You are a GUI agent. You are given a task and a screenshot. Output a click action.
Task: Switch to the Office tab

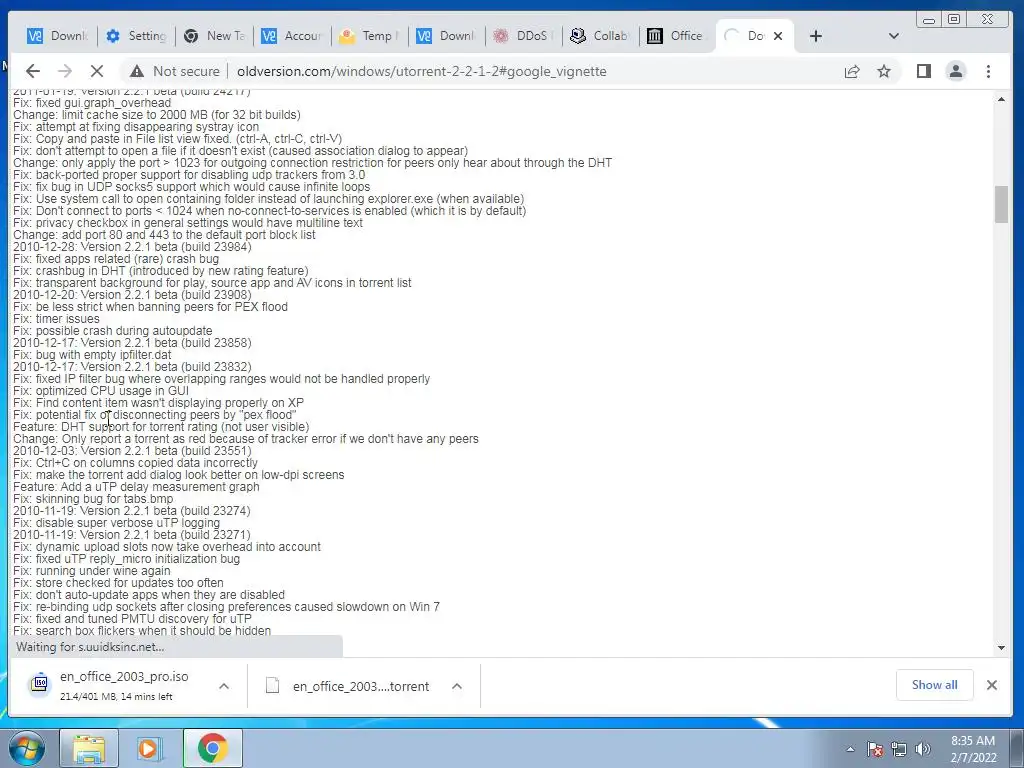pos(679,36)
